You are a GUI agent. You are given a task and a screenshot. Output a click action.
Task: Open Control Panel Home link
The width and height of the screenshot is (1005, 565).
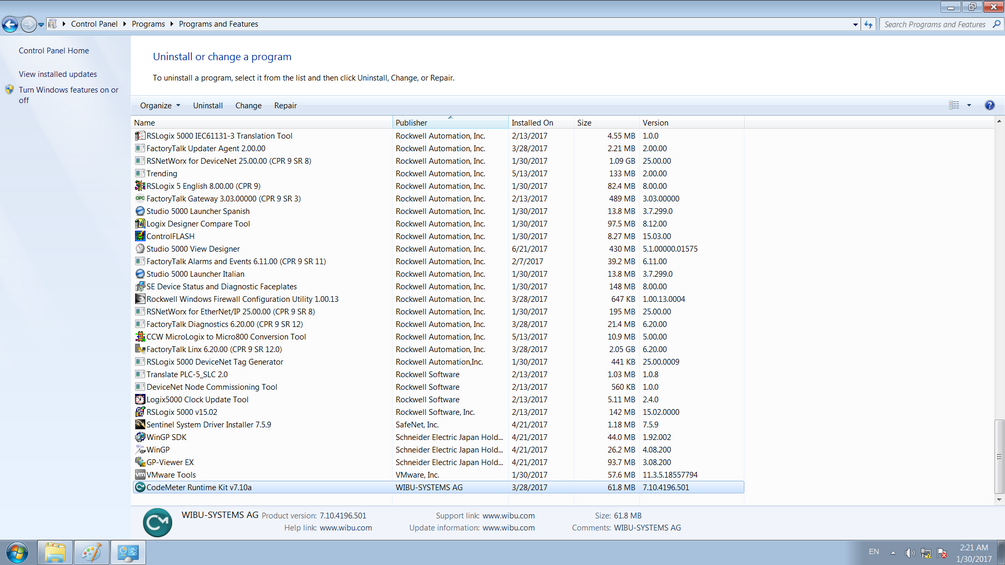[x=54, y=51]
